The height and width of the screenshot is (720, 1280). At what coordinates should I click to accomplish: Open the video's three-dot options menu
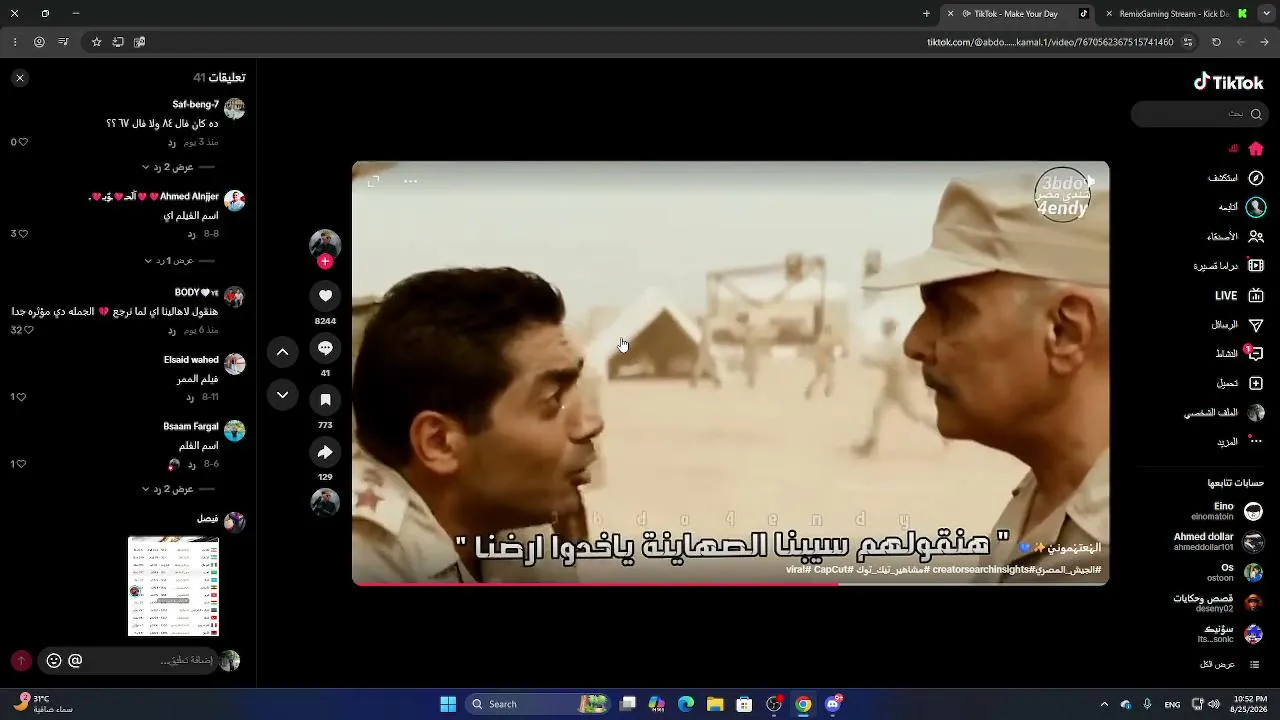click(x=411, y=181)
